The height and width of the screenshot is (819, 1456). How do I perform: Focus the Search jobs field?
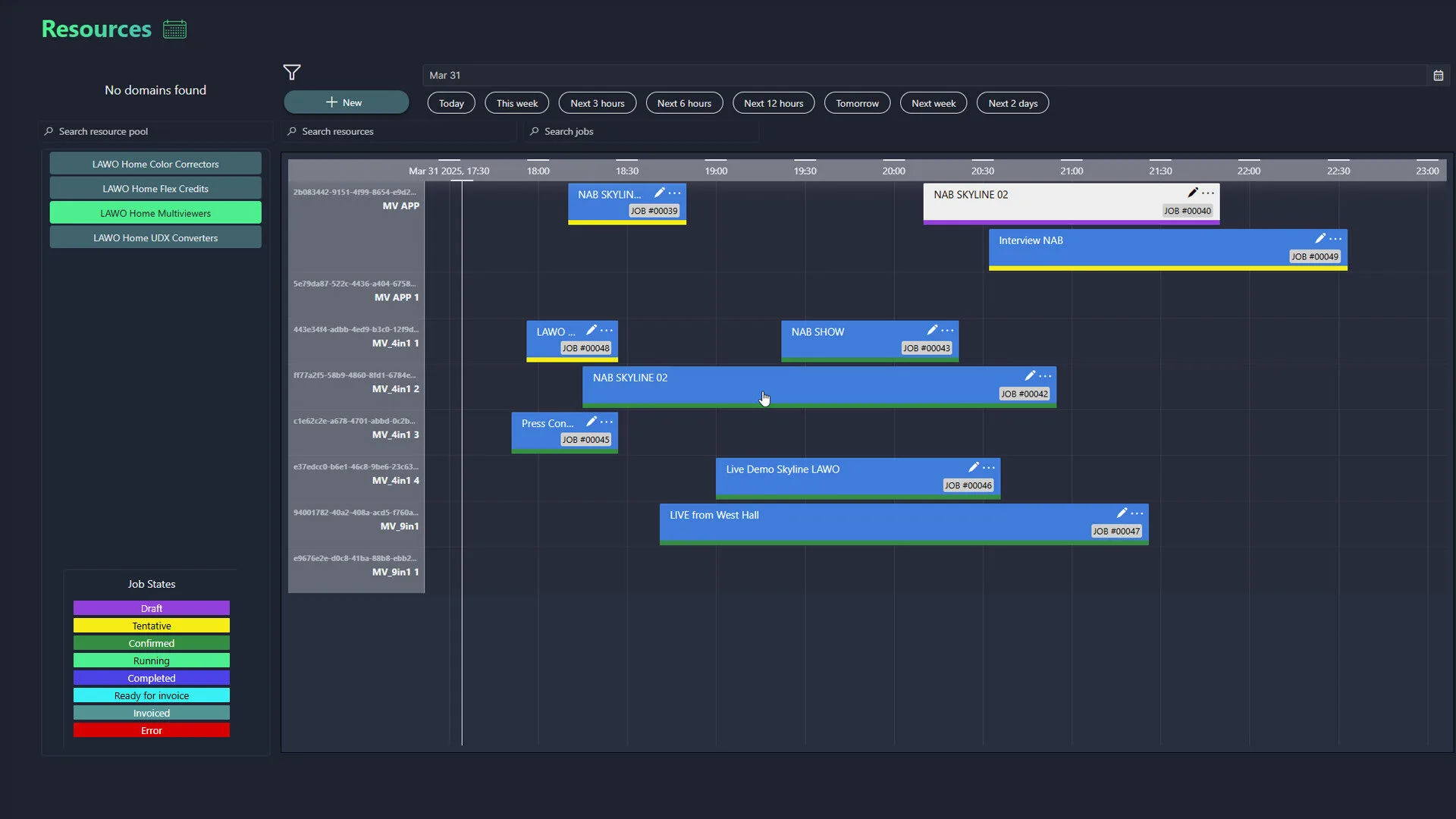(x=645, y=131)
